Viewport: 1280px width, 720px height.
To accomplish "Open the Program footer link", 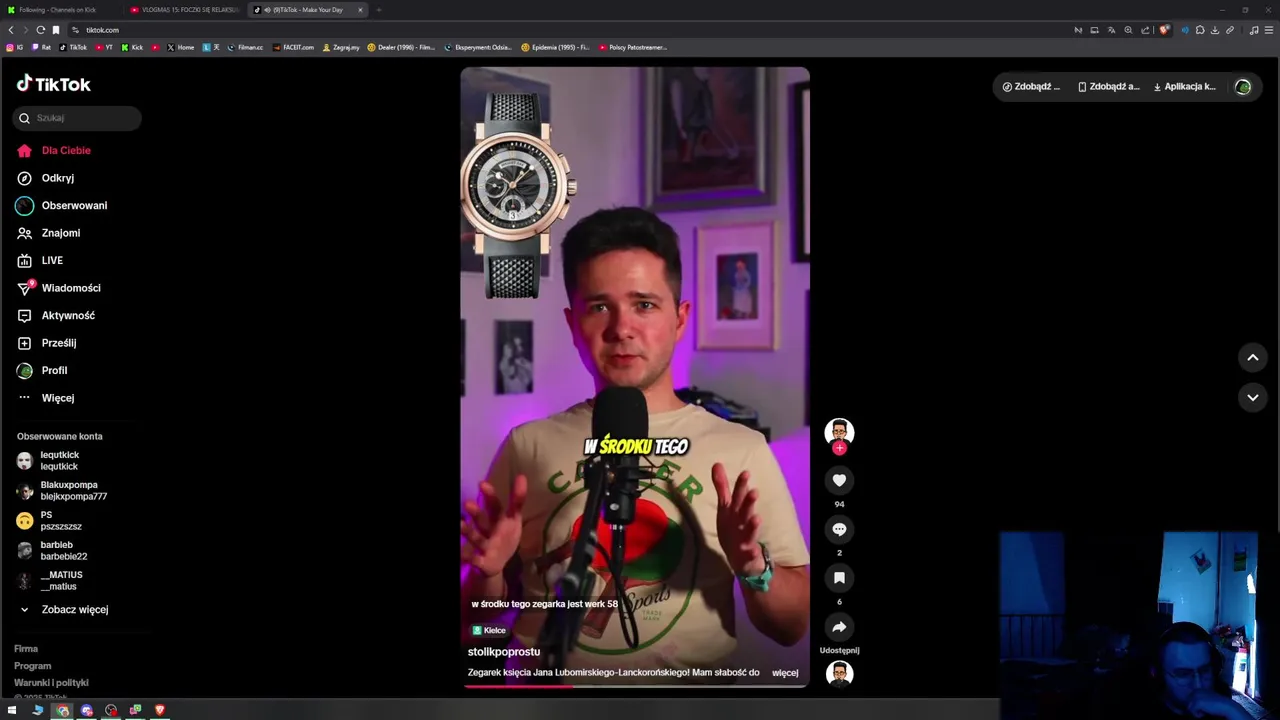I will (x=32, y=666).
